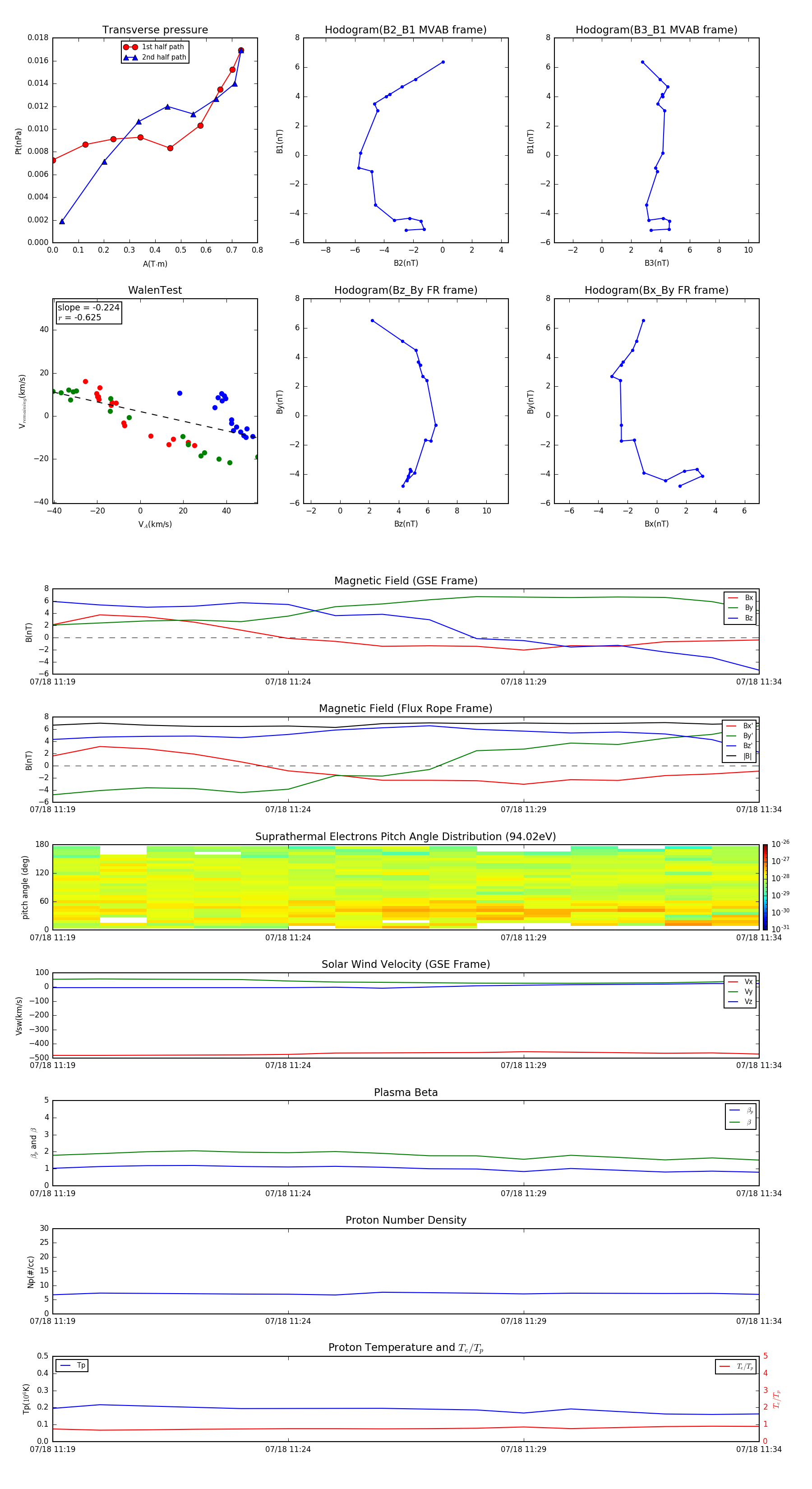812x1489 pixels.
Task: Click the "V_remaining(km/s)" y-axis label
Action: coord(23,401)
